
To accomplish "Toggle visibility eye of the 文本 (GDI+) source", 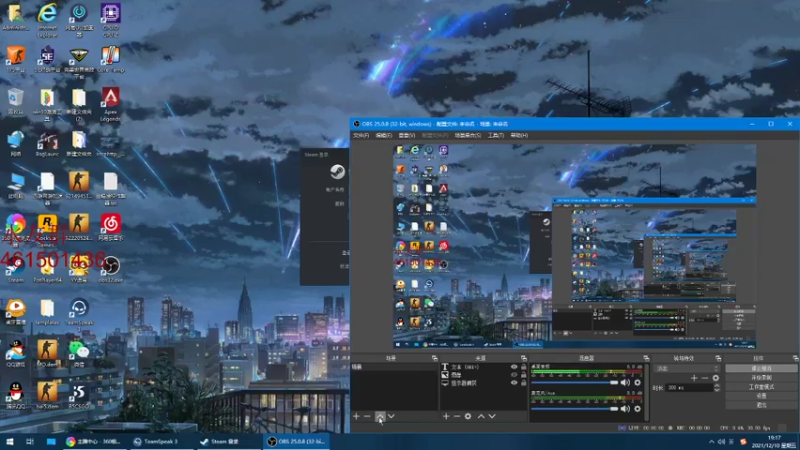I will coord(514,367).
